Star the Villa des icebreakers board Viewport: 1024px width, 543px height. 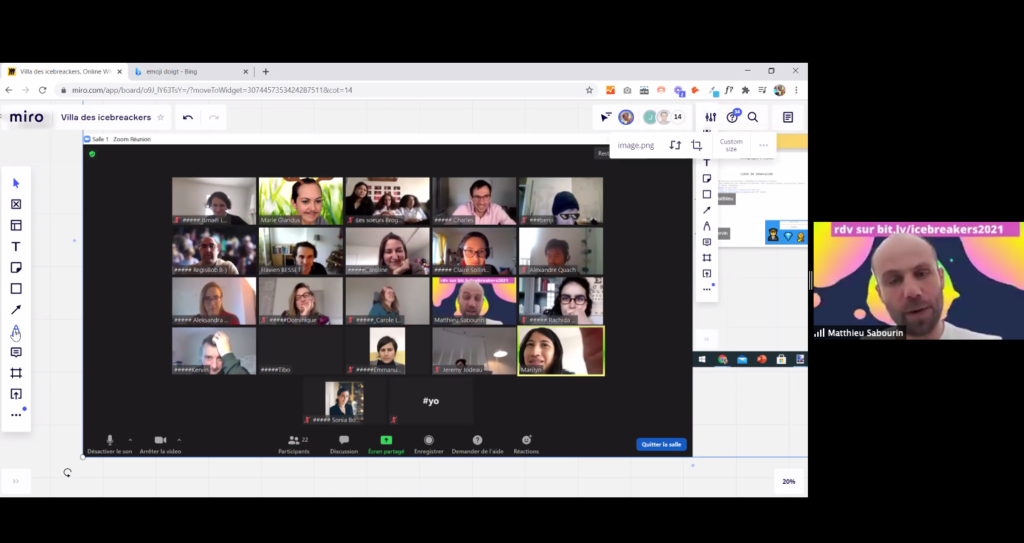point(160,117)
